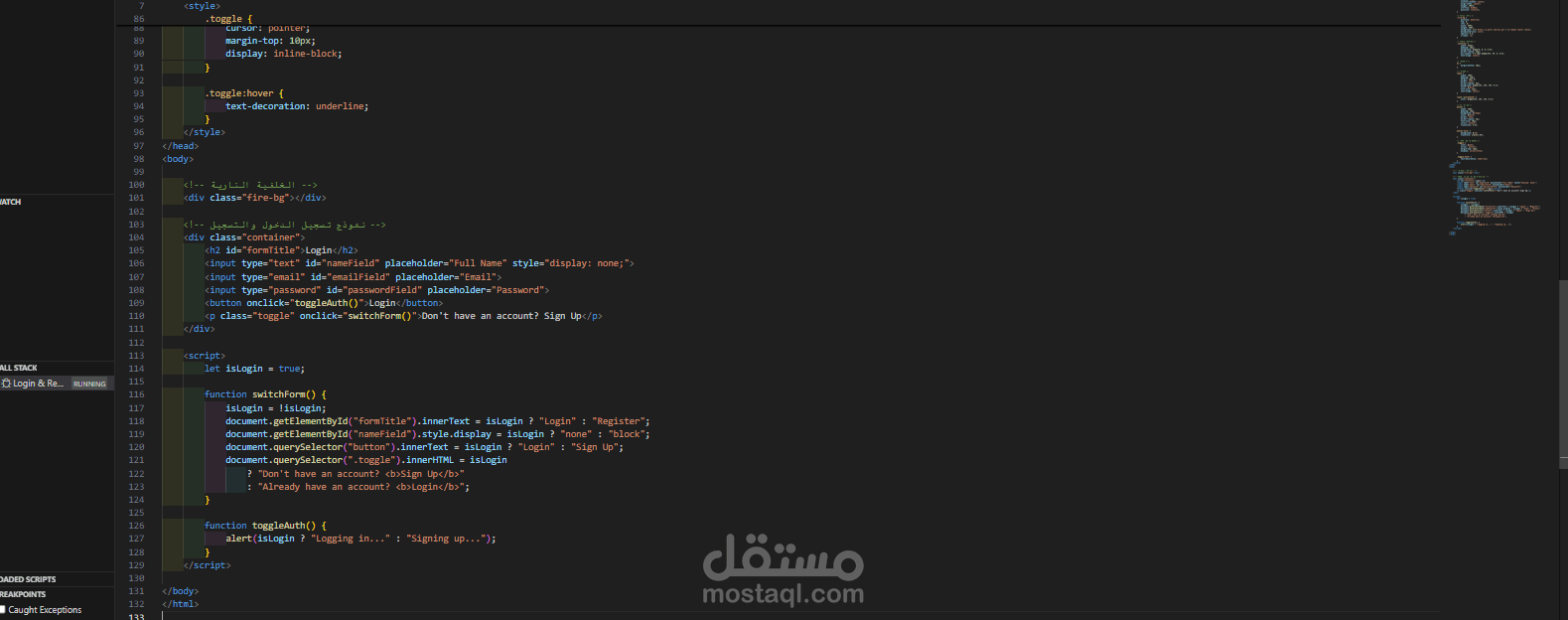This screenshot has height=620, width=1568.
Task: Click the alert(isLogin ? "Logging in...") line
Action: 360,539
